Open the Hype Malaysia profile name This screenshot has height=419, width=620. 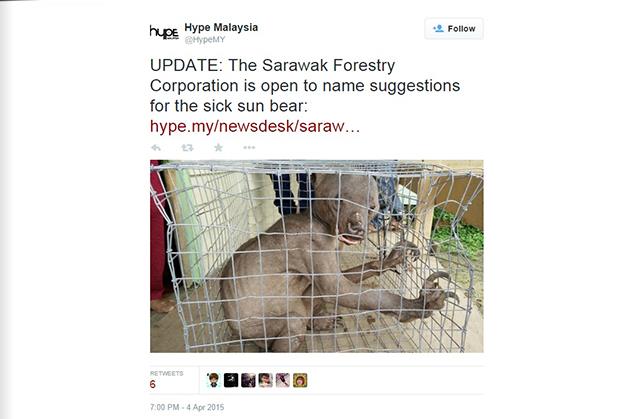coord(221,27)
